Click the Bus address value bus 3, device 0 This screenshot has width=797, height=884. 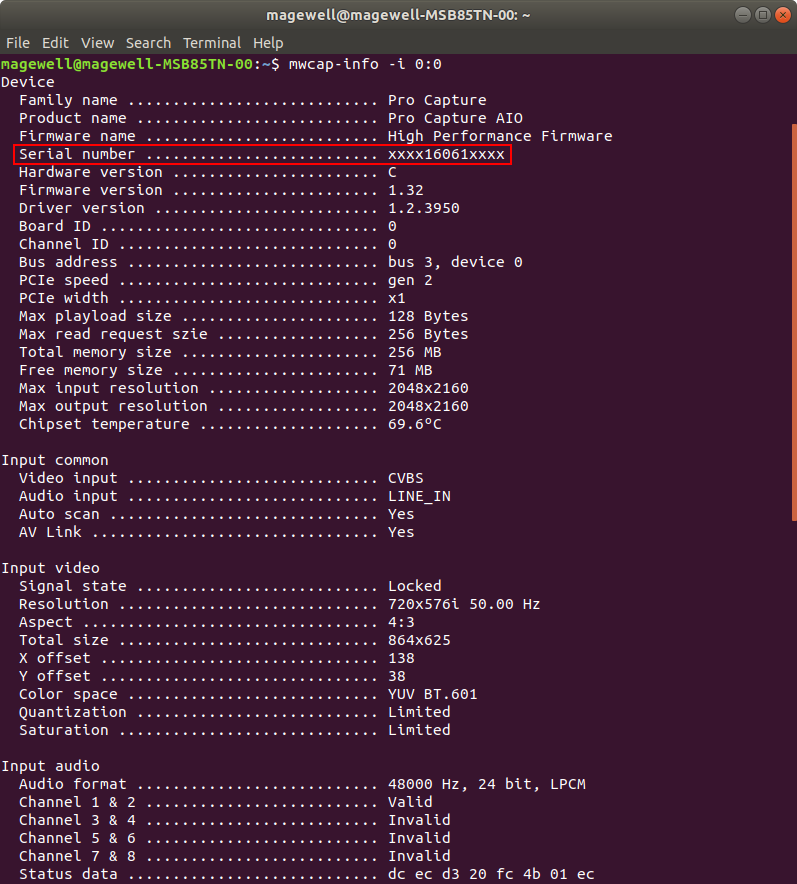[455, 263]
